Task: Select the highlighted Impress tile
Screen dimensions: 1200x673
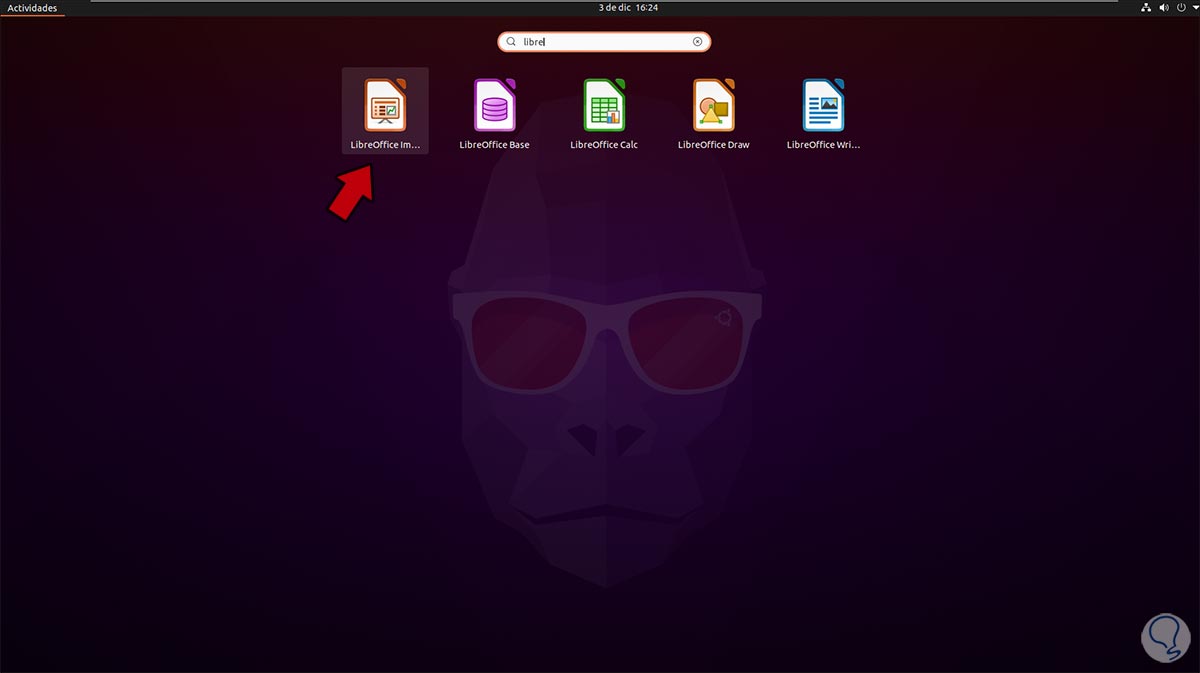Action: (385, 110)
